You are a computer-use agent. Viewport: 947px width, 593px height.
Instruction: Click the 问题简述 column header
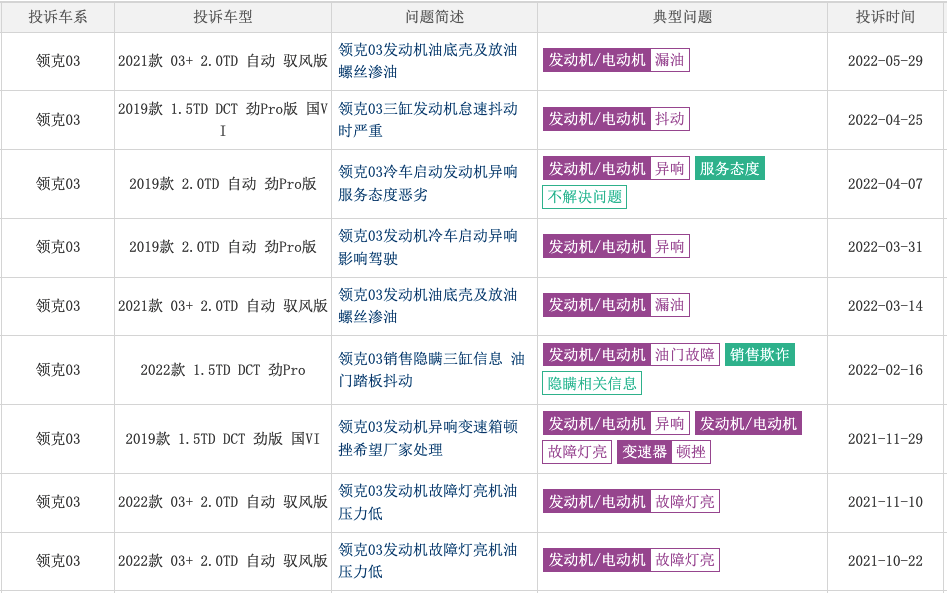point(434,17)
